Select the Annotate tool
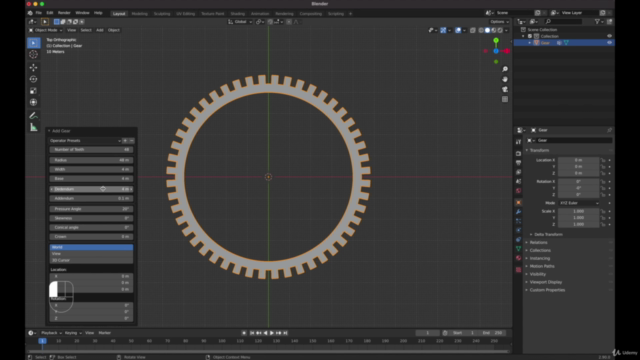Screen dimensions: 640x360 33,116
